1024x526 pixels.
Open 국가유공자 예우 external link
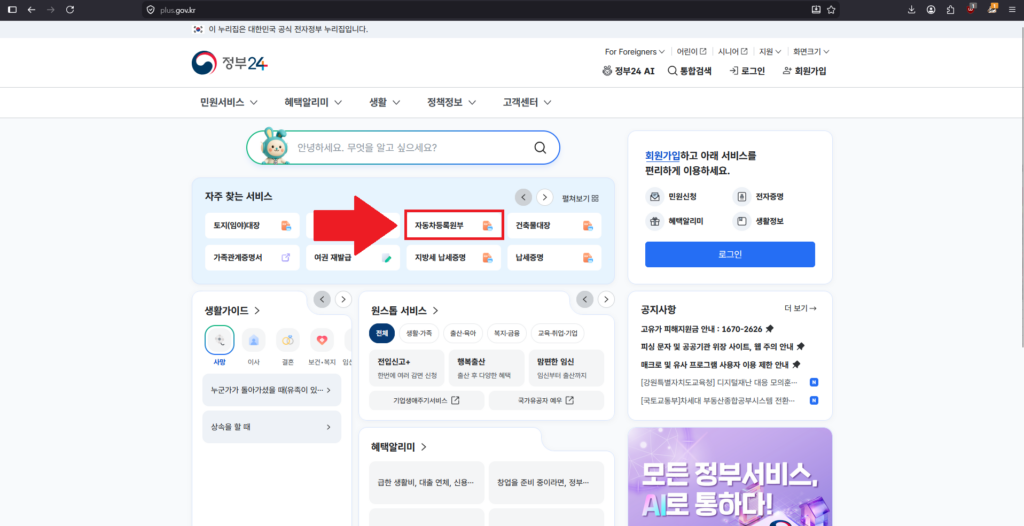[x=547, y=401]
